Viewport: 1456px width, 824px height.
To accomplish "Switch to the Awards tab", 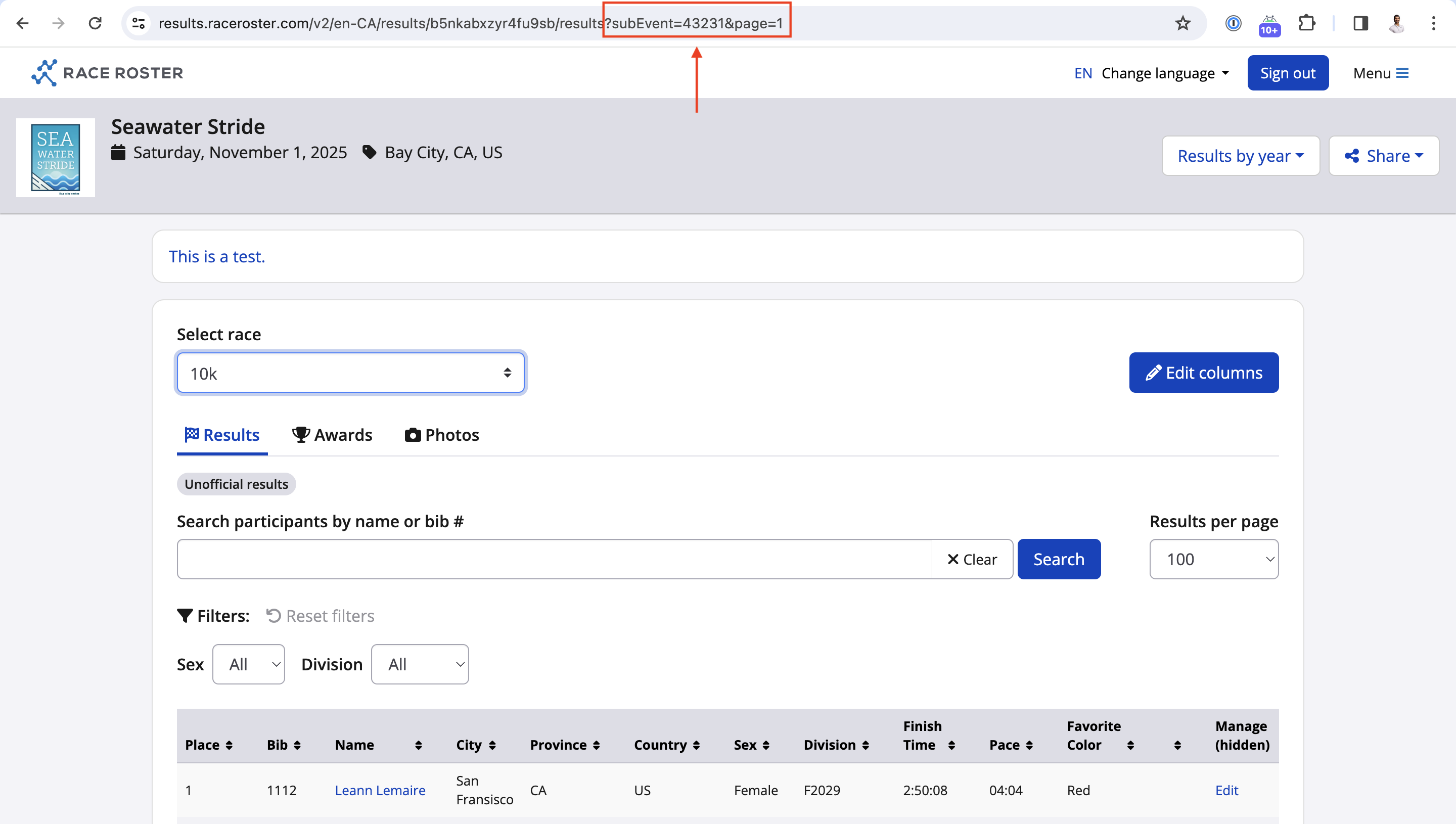I will point(332,435).
